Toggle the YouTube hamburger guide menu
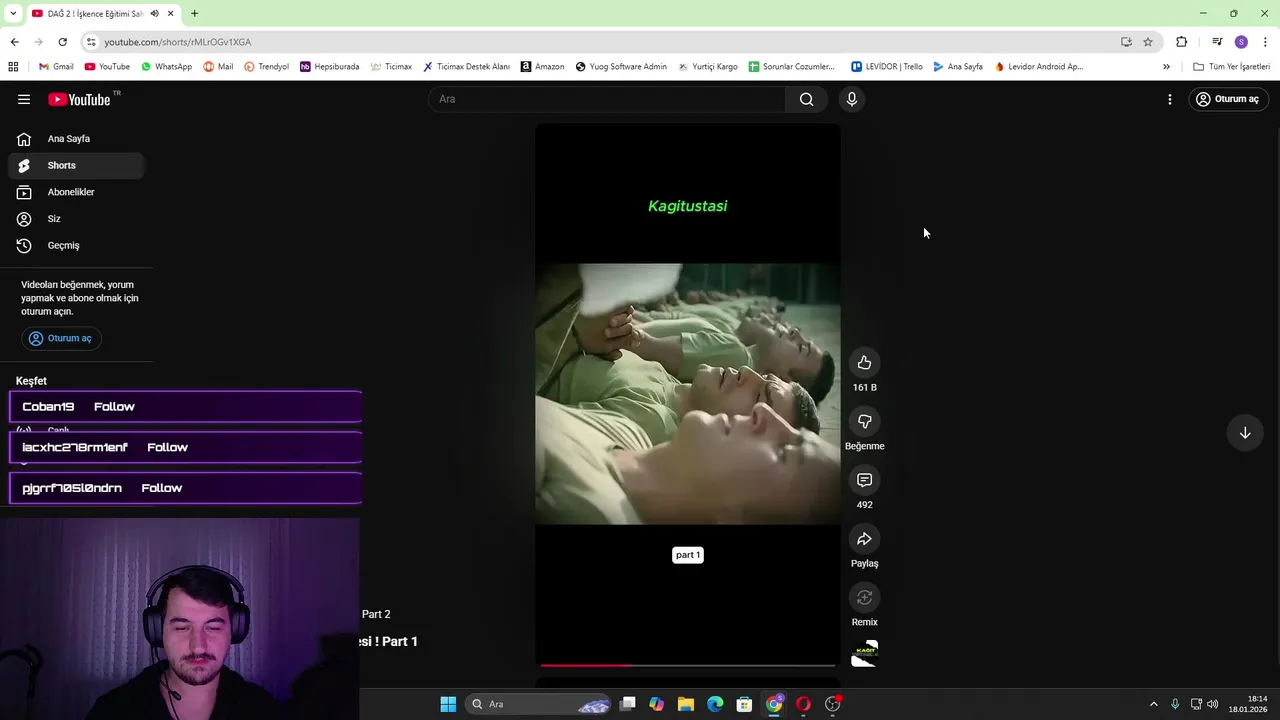 24,99
